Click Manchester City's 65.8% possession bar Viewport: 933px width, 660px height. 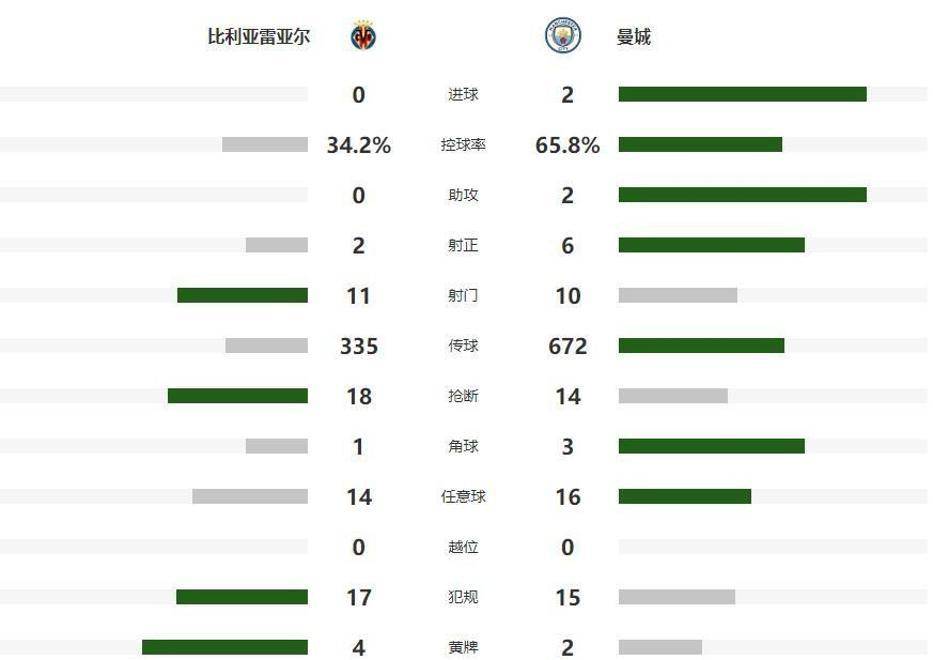click(x=700, y=145)
